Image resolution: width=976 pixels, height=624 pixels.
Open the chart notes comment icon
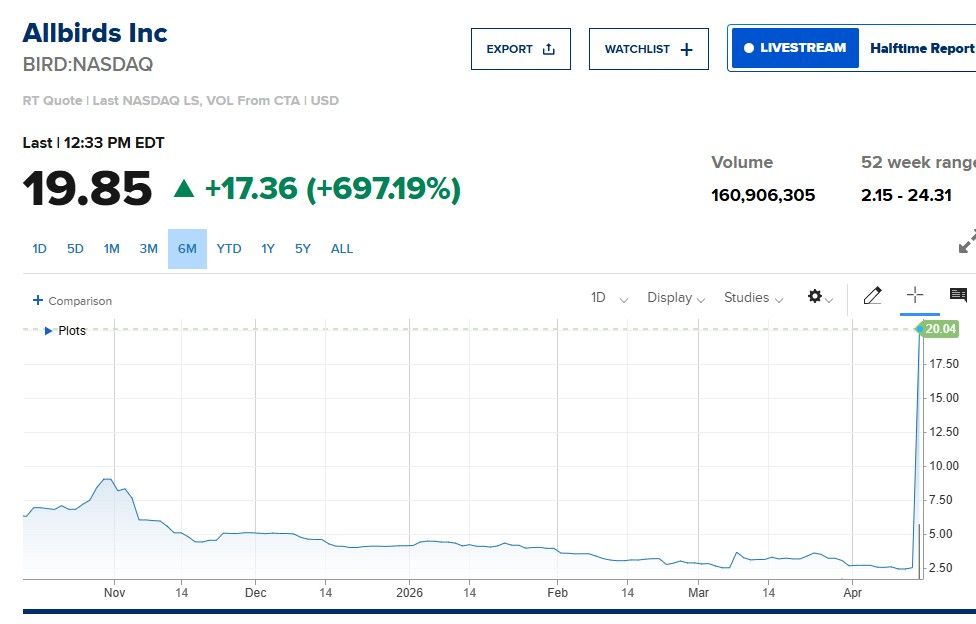(x=957, y=295)
